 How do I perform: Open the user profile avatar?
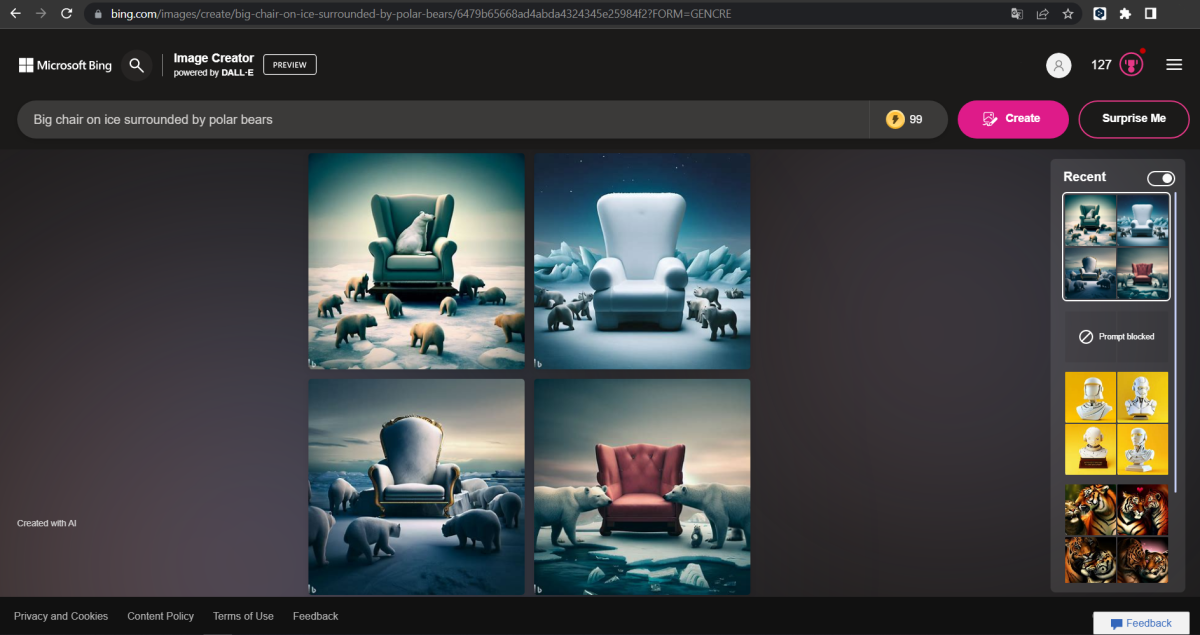pos(1058,65)
